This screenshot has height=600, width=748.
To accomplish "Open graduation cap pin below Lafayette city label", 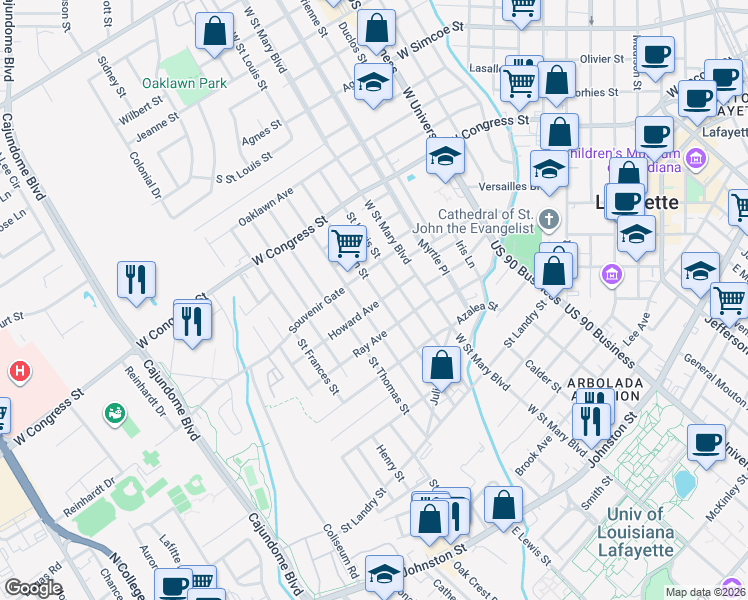I will click(x=636, y=236).
